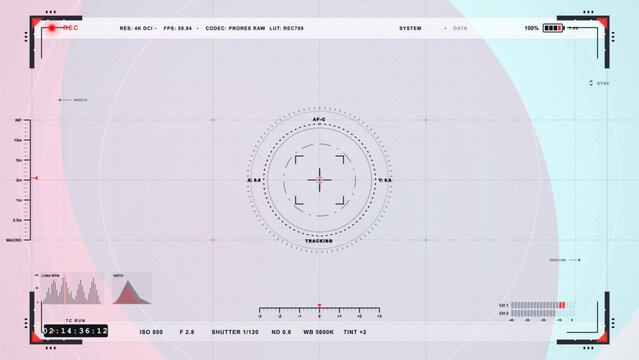Image resolution: width=639 pixels, height=360 pixels.
Task: Click the 5m mark on focus scale
Action: [x=19, y=160]
